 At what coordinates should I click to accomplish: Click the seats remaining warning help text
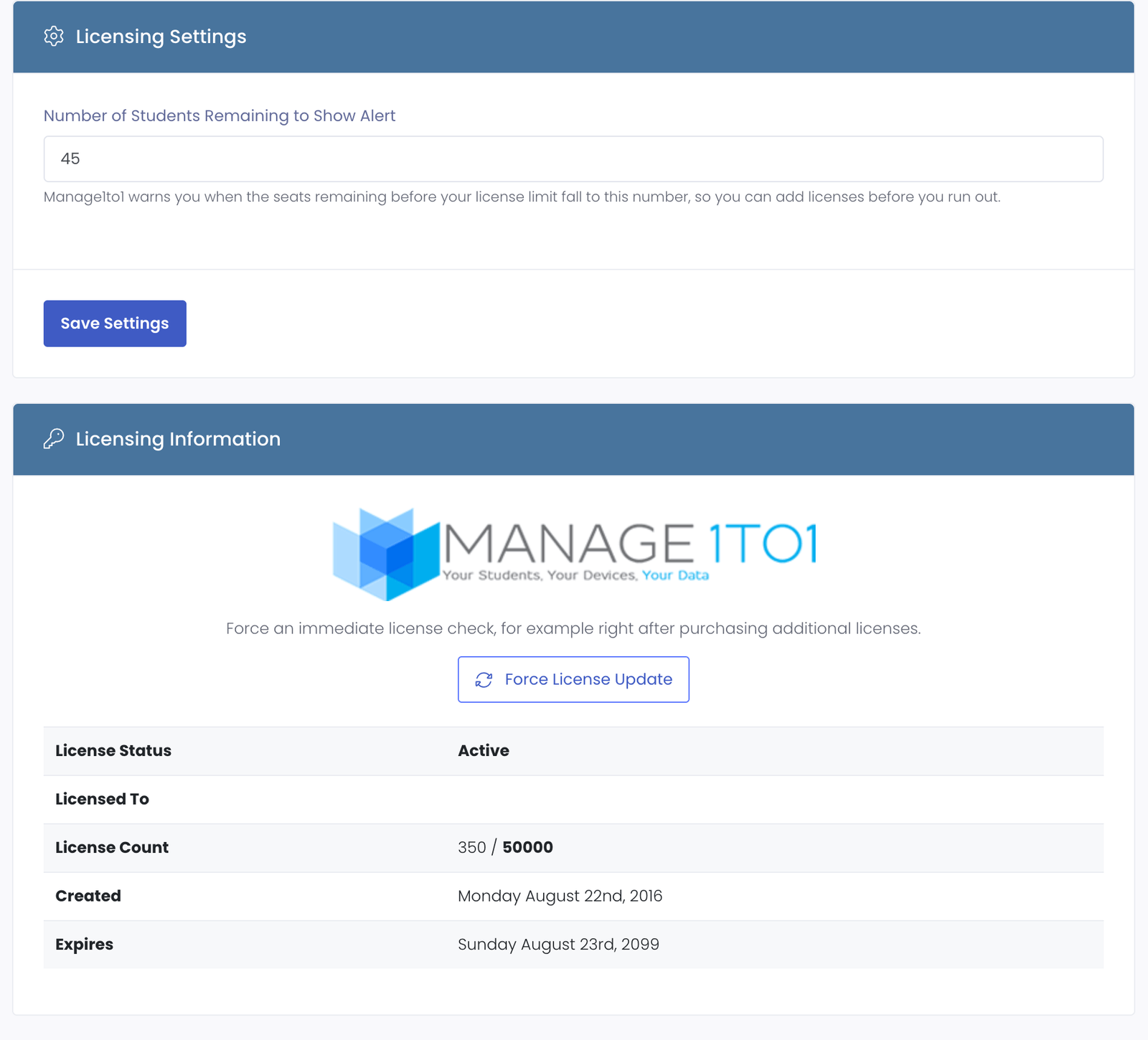coord(522,197)
